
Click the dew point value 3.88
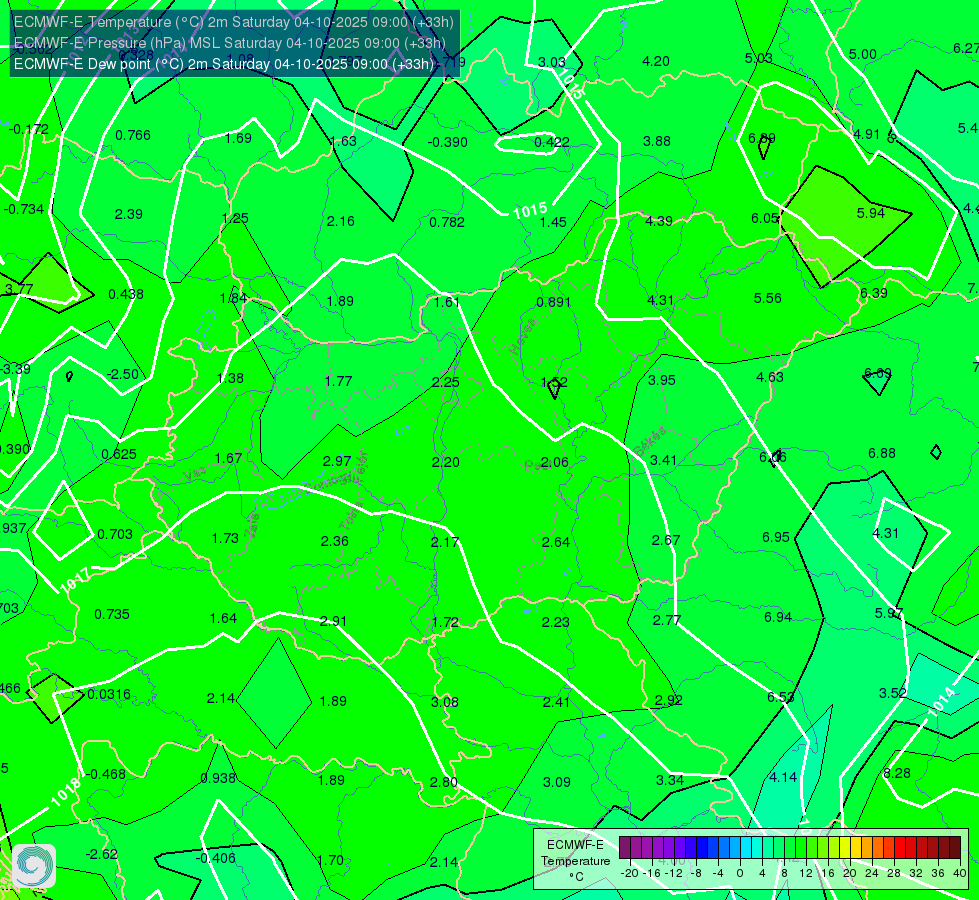pos(657,141)
